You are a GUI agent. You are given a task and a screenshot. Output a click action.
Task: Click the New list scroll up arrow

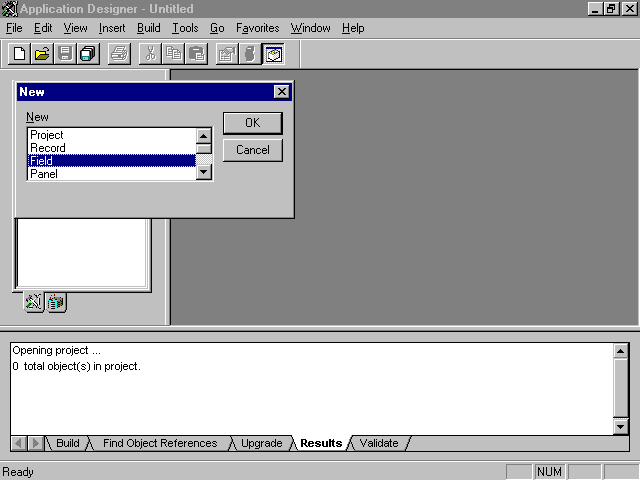(203, 136)
